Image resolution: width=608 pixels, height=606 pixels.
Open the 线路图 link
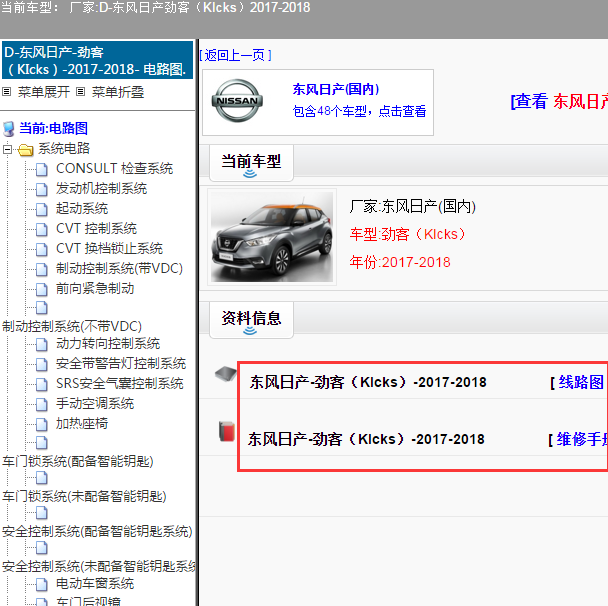[x=580, y=382]
